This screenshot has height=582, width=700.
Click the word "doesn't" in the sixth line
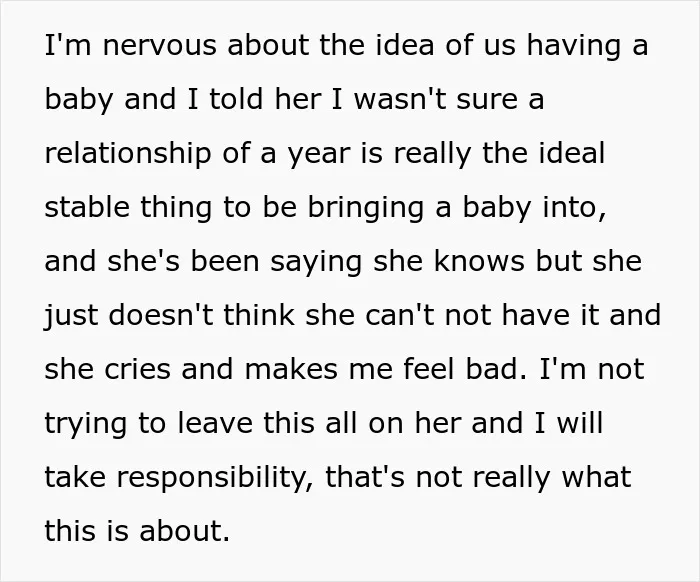[x=161, y=315]
